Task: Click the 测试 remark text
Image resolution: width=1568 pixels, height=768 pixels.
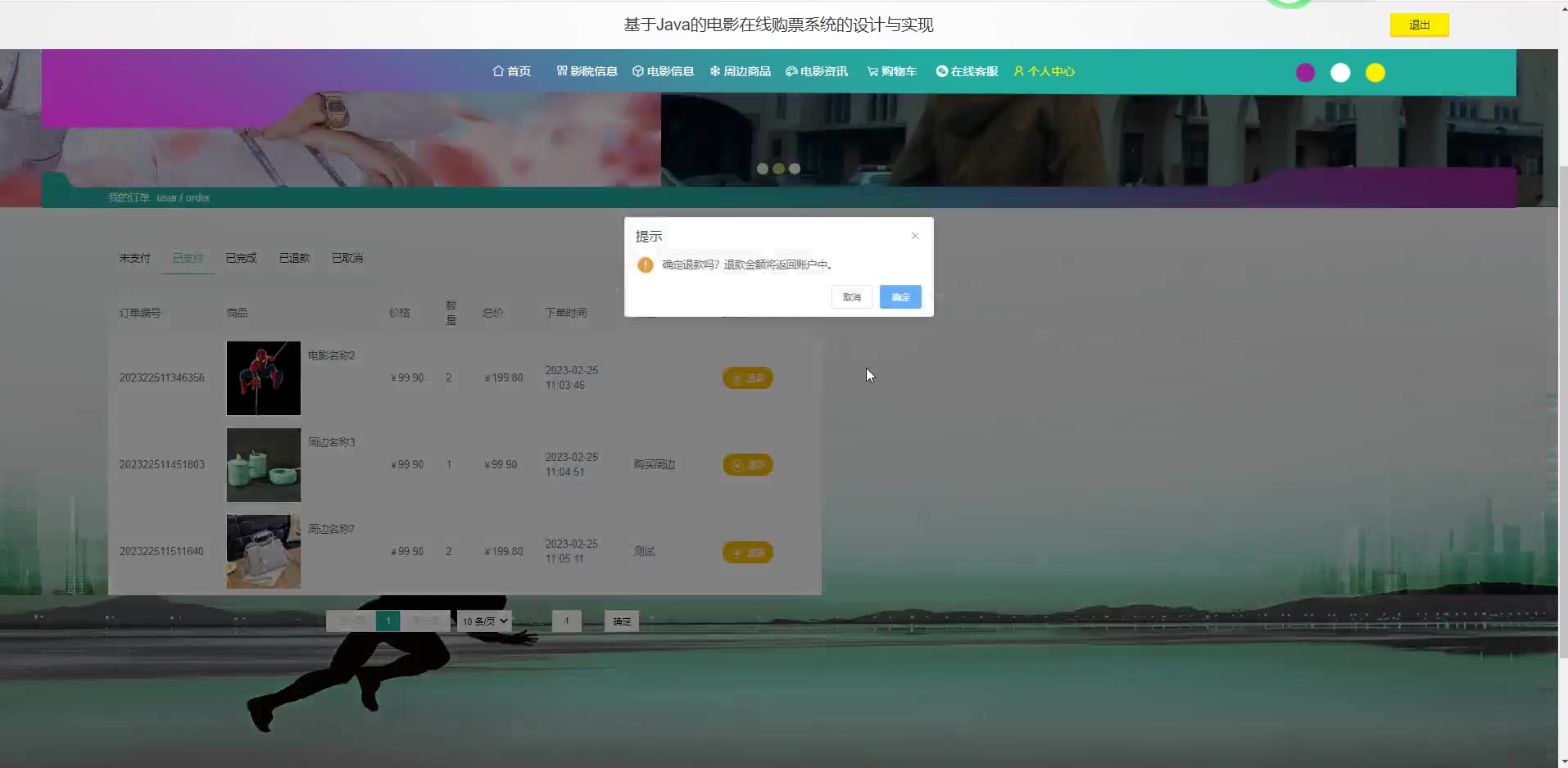Action: coord(645,551)
